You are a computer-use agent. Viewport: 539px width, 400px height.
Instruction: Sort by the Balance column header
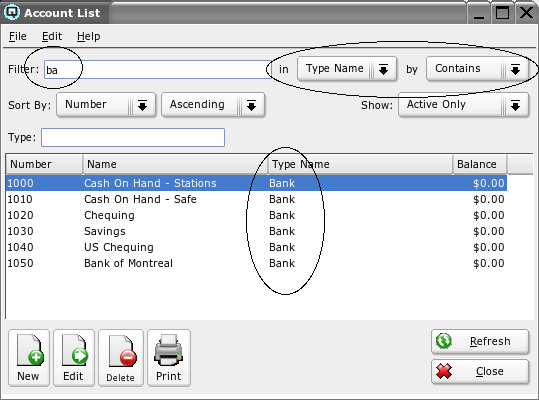click(480, 164)
